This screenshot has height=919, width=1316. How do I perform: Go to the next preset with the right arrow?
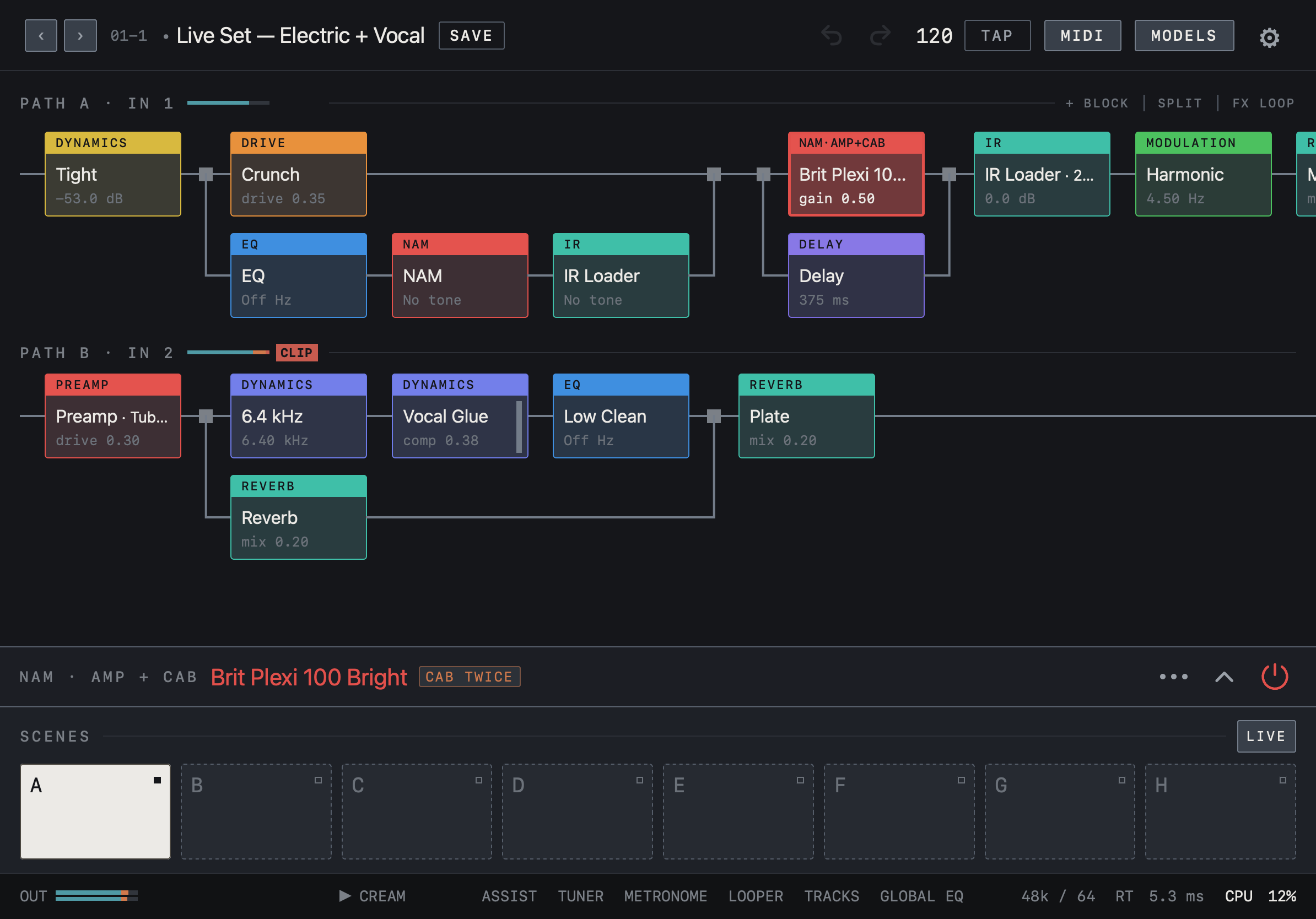coord(80,35)
